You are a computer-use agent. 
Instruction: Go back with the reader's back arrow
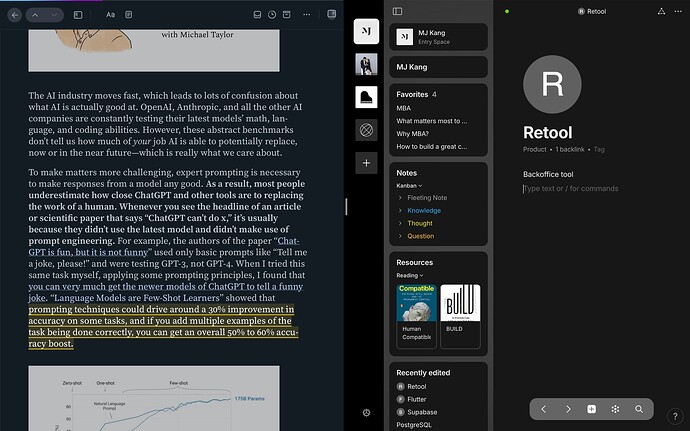(x=15, y=15)
